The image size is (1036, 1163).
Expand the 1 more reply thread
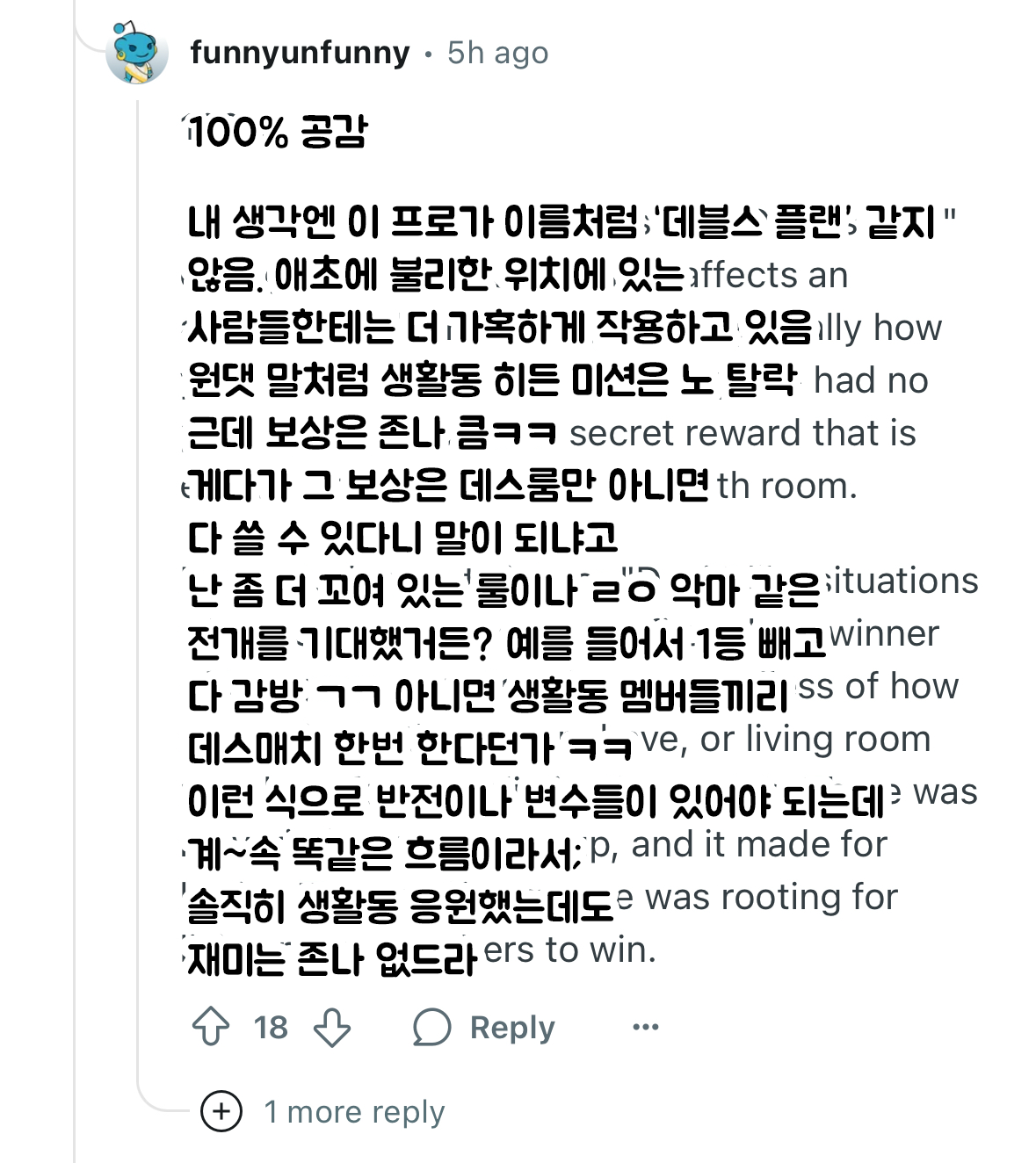pyautogui.click(x=351, y=1110)
